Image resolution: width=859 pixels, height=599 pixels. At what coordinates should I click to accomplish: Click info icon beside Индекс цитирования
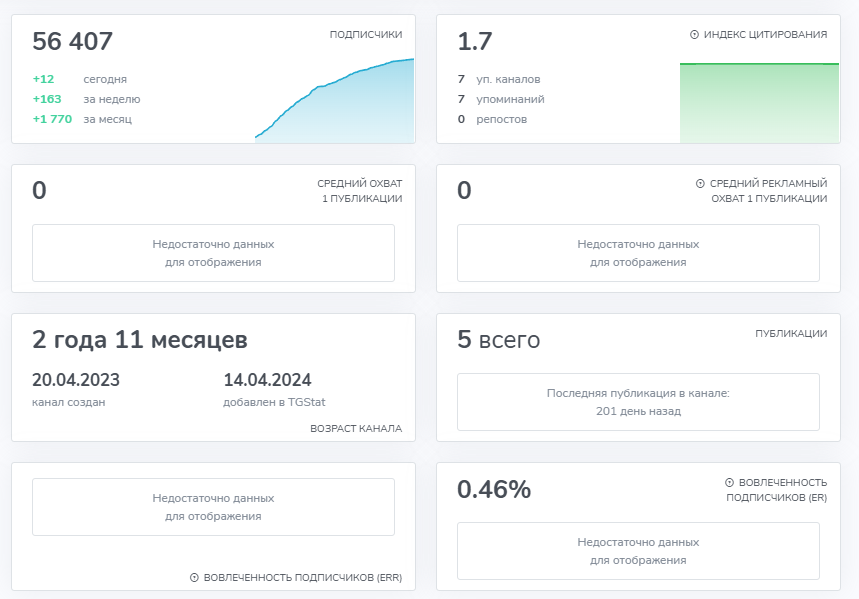click(x=694, y=35)
